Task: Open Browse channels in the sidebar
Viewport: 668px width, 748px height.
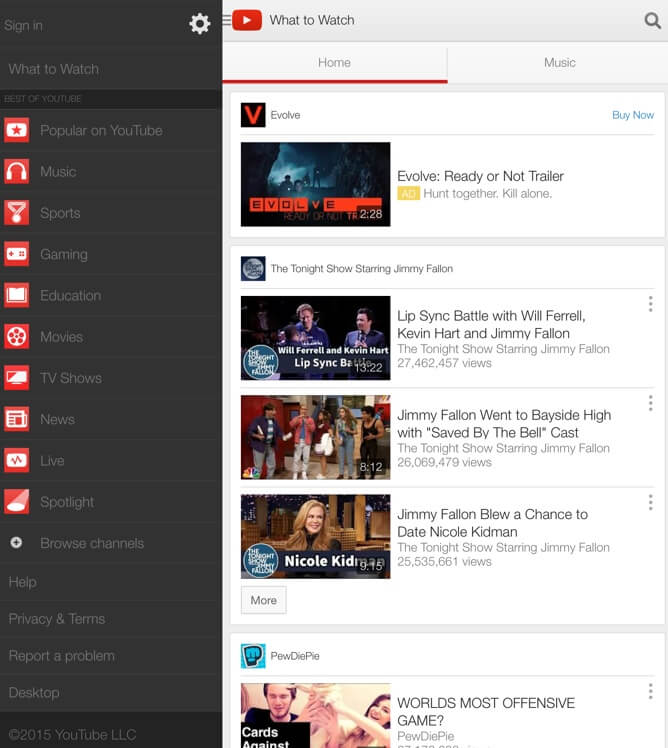Action: pos(91,543)
